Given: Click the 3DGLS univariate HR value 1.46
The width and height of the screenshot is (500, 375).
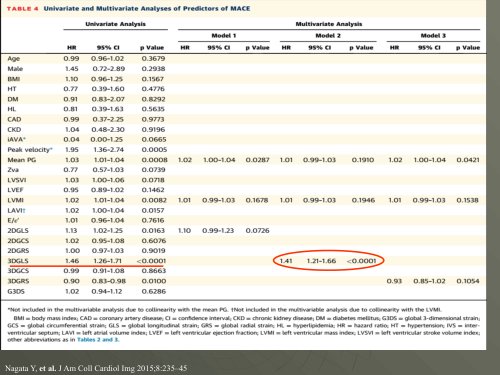Looking at the screenshot, I should [71, 261].
